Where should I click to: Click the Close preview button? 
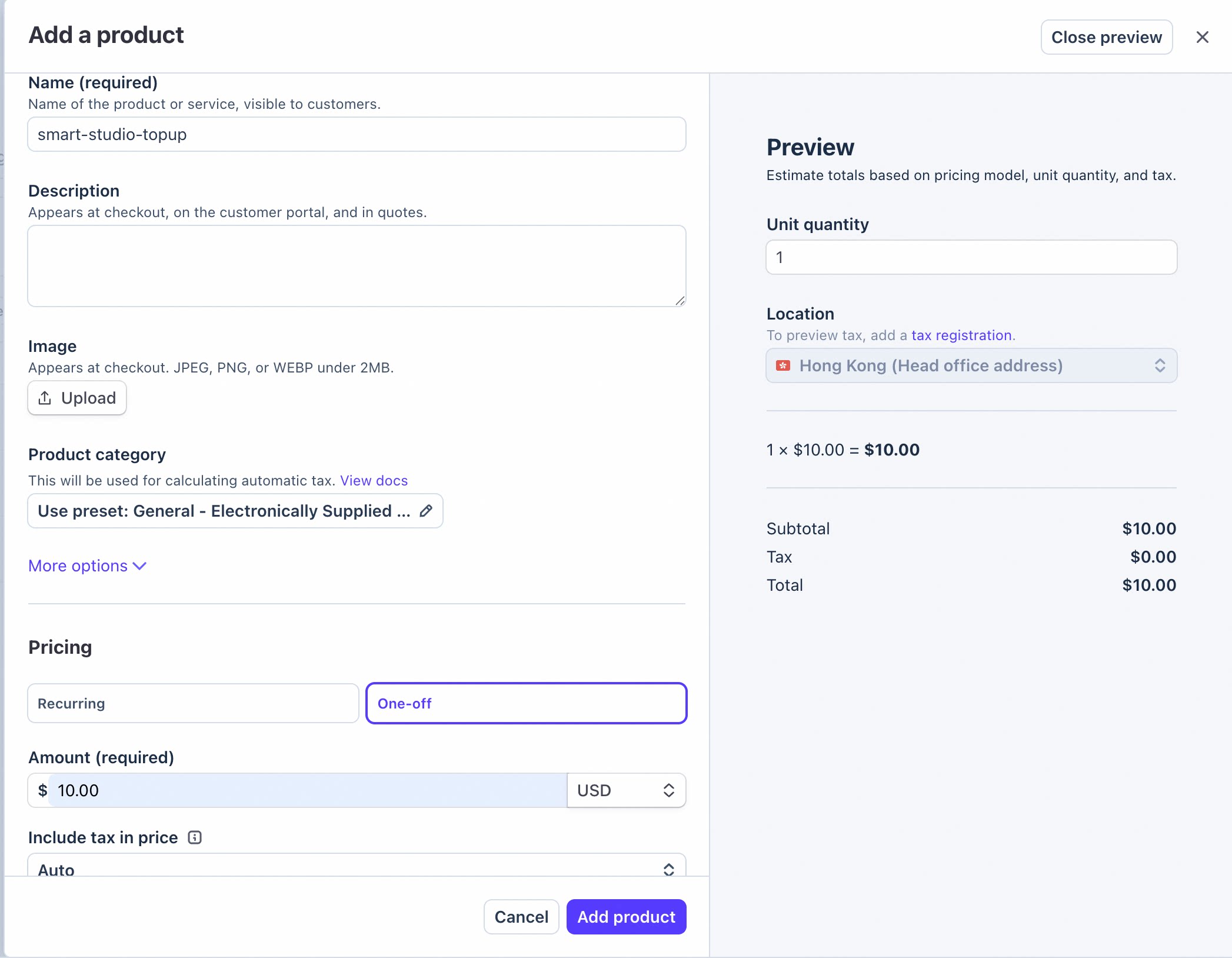pos(1106,37)
